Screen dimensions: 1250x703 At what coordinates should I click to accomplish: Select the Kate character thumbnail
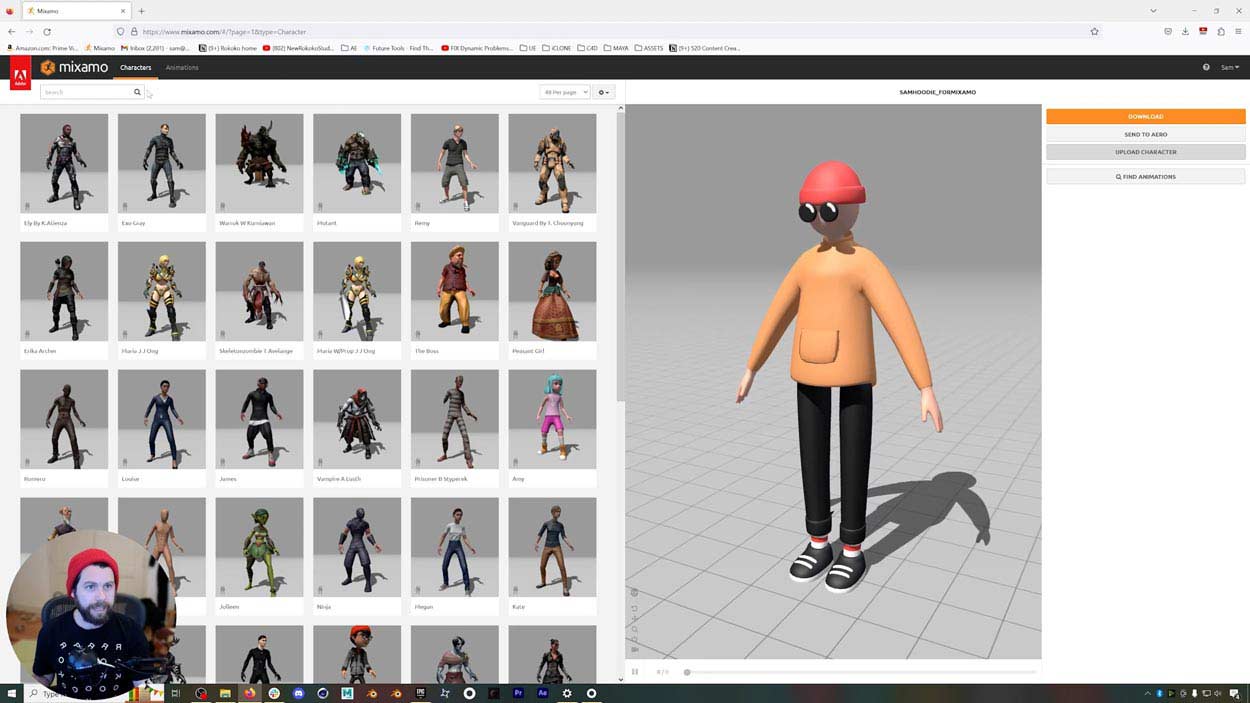(552, 547)
